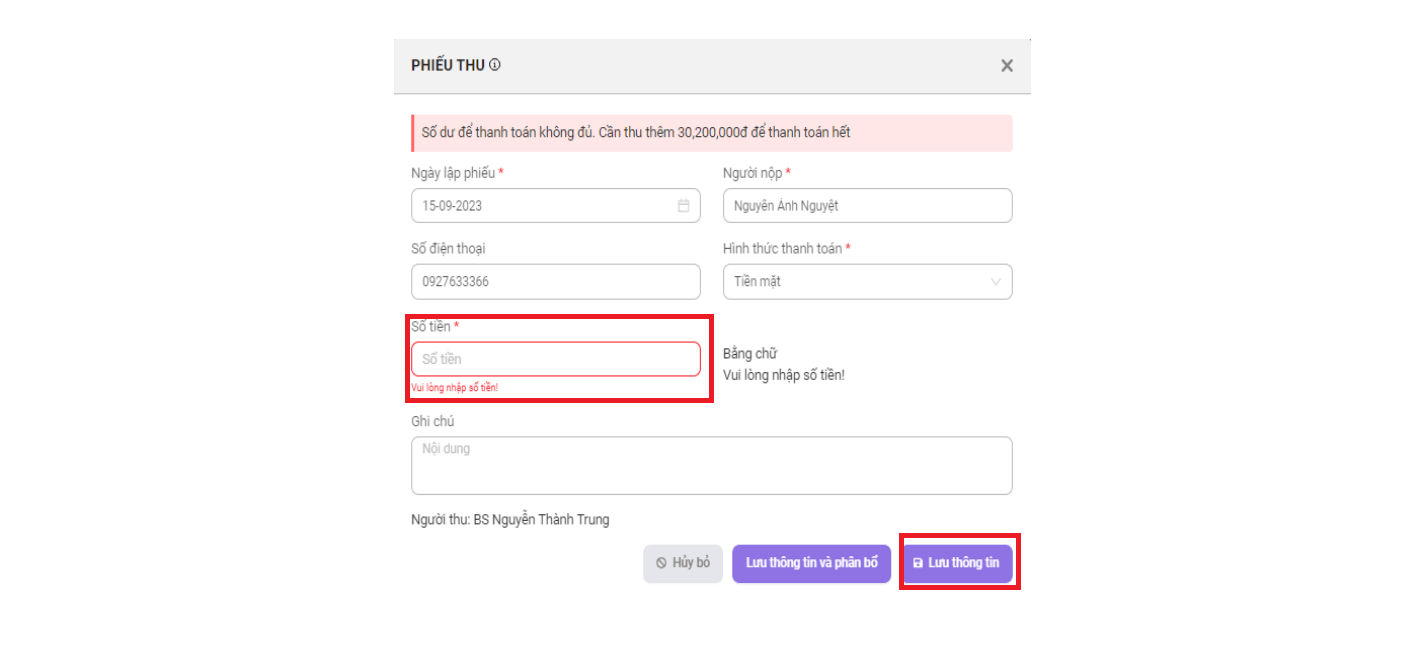1416x672 pixels.
Task: Click the floppy disk save icon
Action: pos(918,563)
